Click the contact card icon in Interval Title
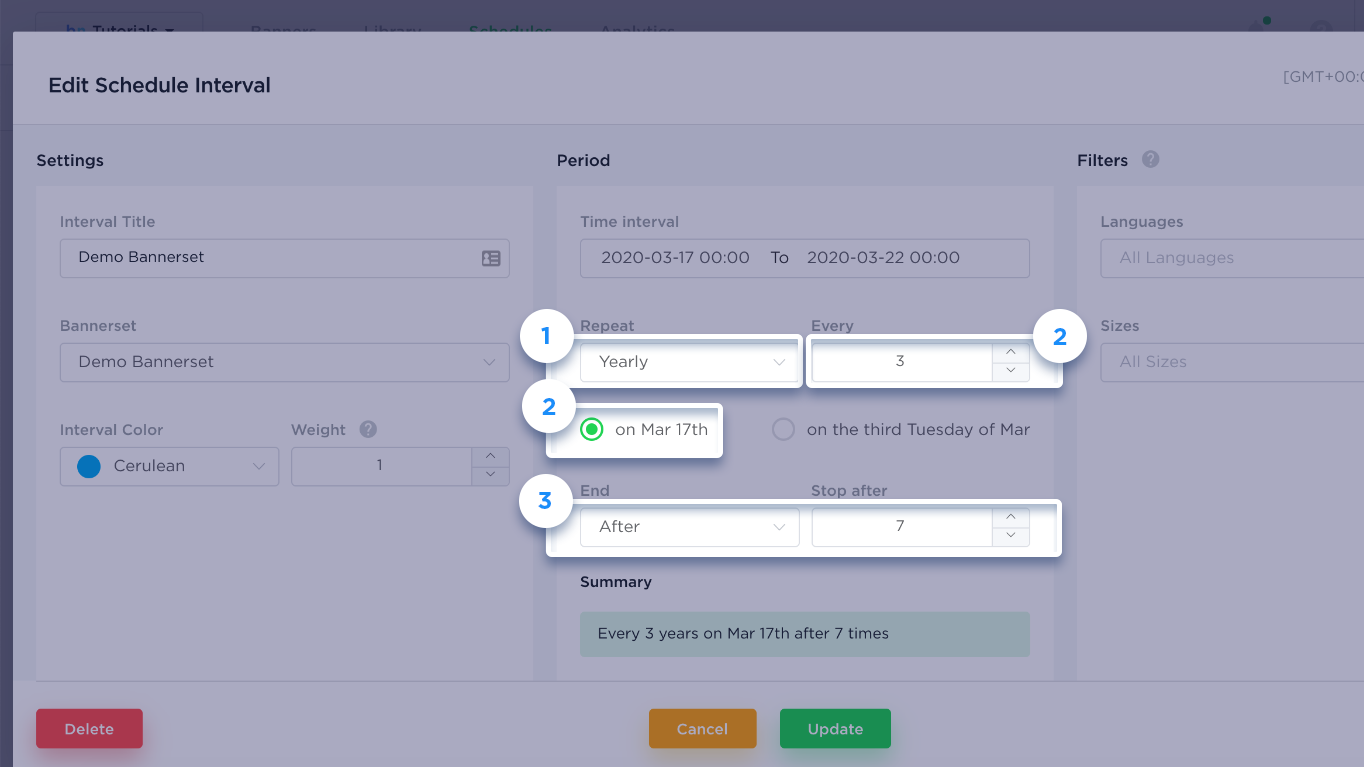 491,258
